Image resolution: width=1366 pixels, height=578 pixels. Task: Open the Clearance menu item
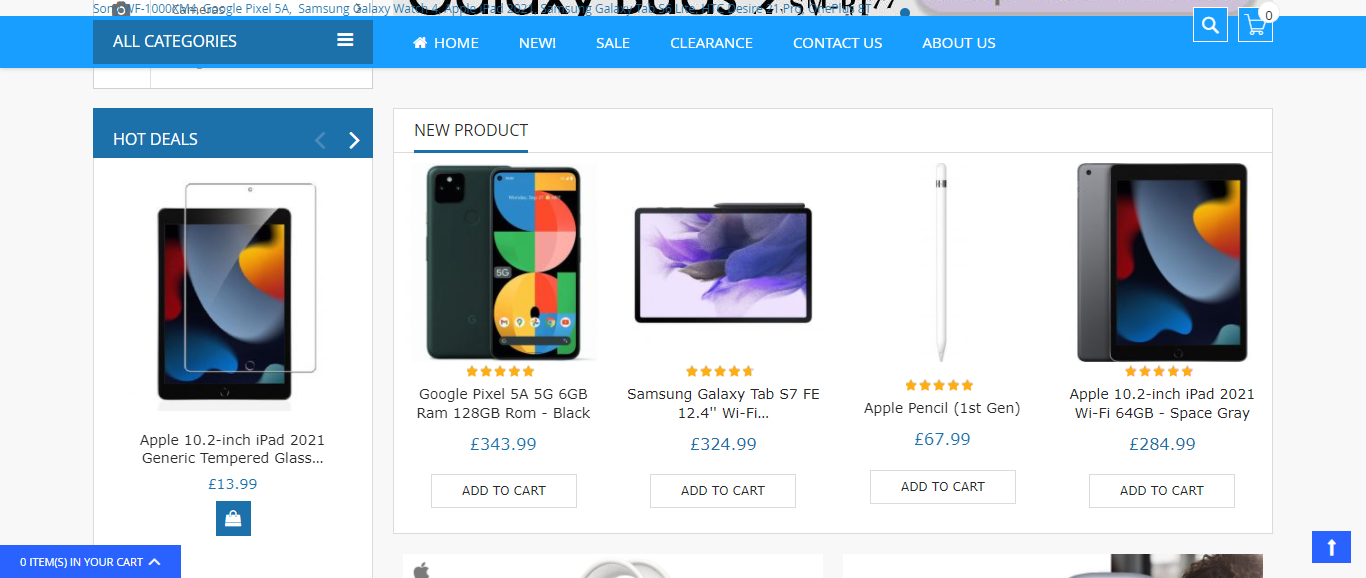tap(711, 43)
